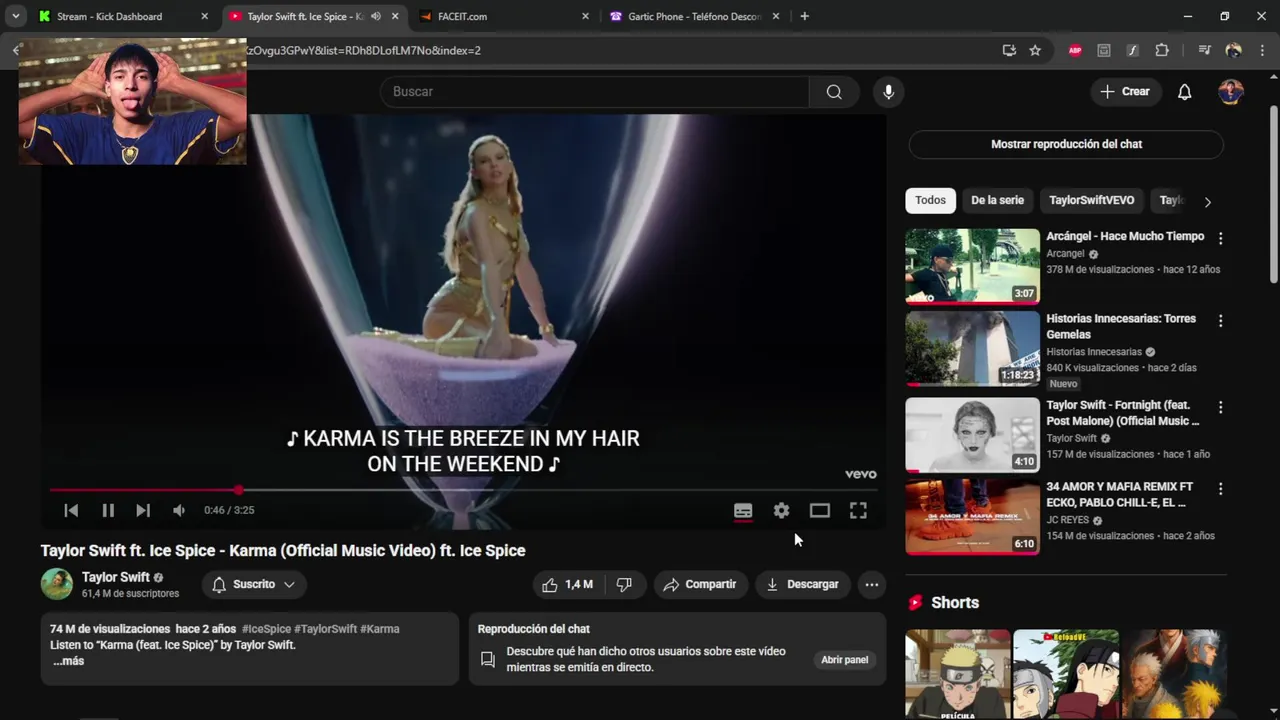The width and height of the screenshot is (1280, 720).
Task: Open the first Naruto Shorts thumbnail
Action: [958, 675]
